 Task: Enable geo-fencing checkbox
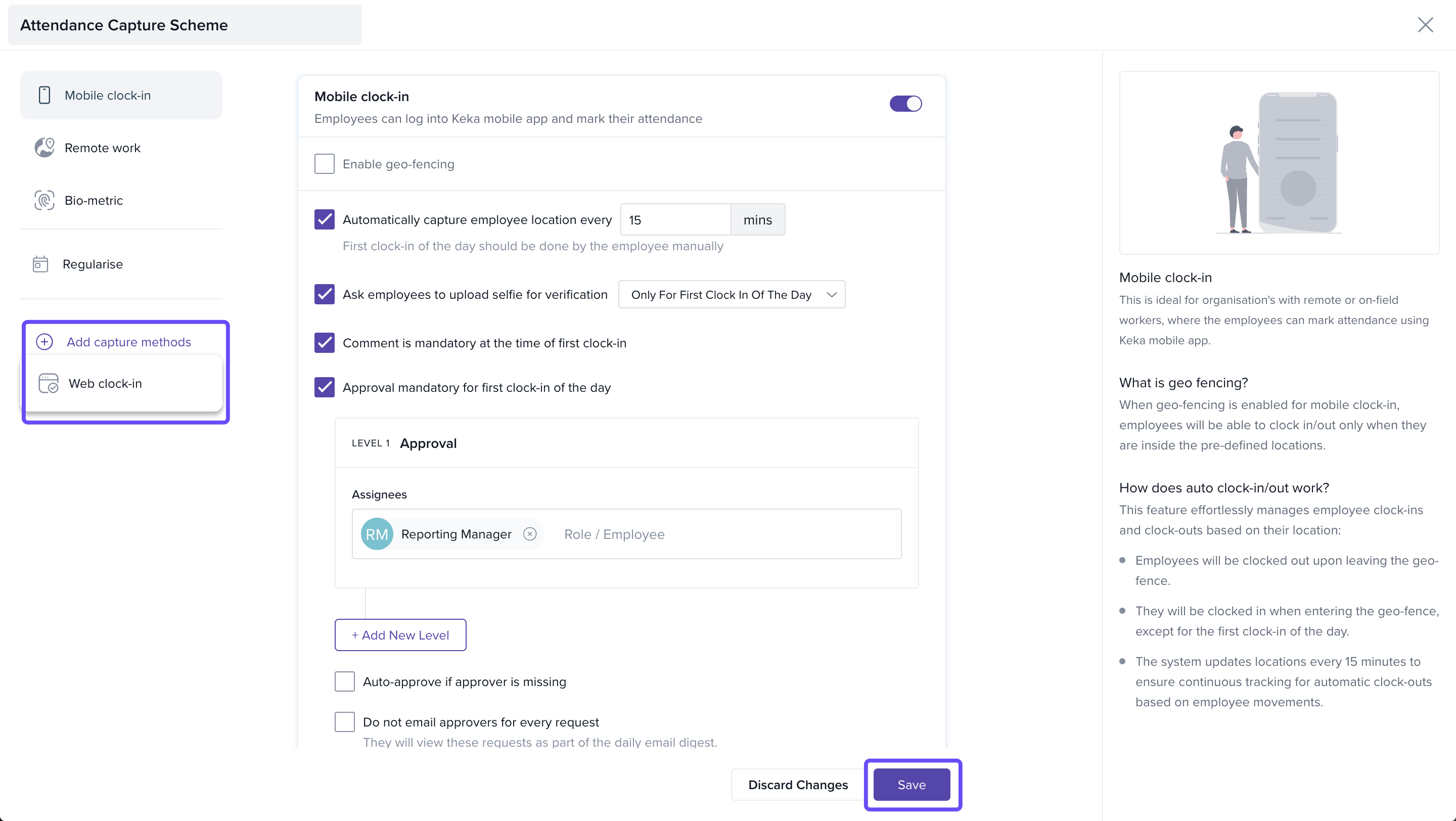pyautogui.click(x=325, y=164)
